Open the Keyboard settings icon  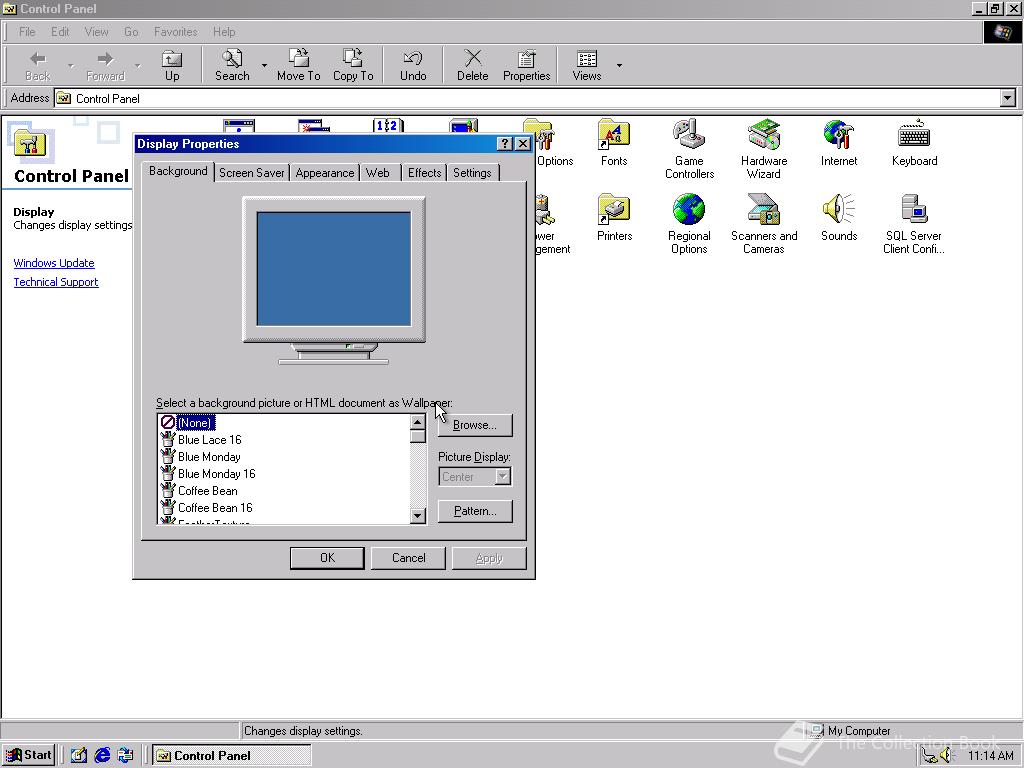914,135
